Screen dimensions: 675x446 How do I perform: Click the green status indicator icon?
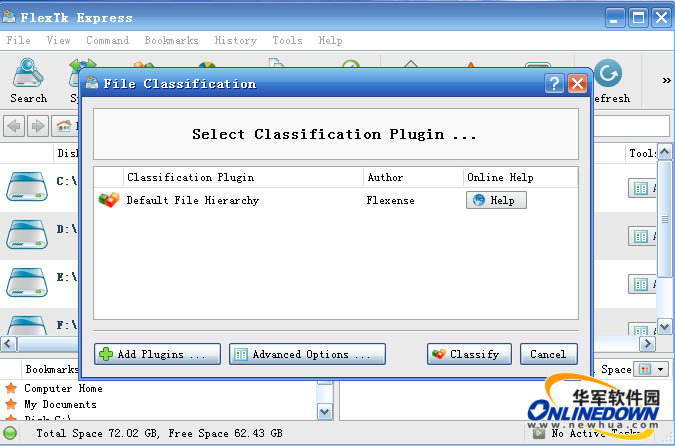click(x=10, y=433)
